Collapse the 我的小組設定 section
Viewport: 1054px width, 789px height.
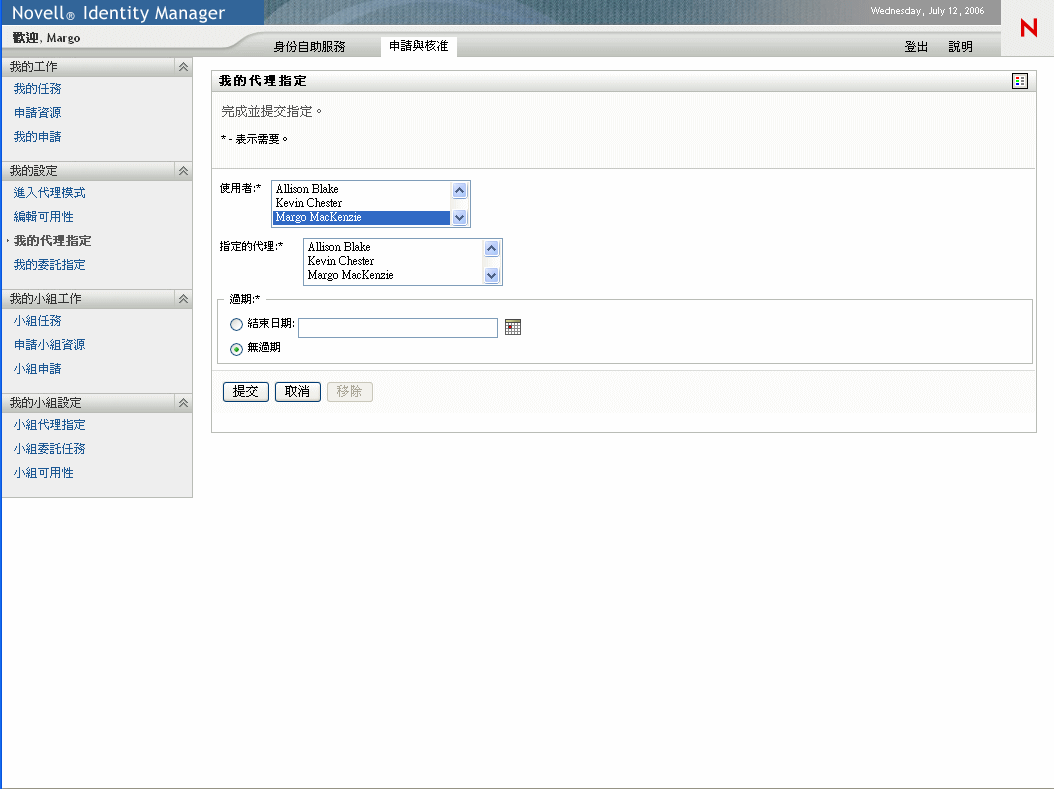183,403
